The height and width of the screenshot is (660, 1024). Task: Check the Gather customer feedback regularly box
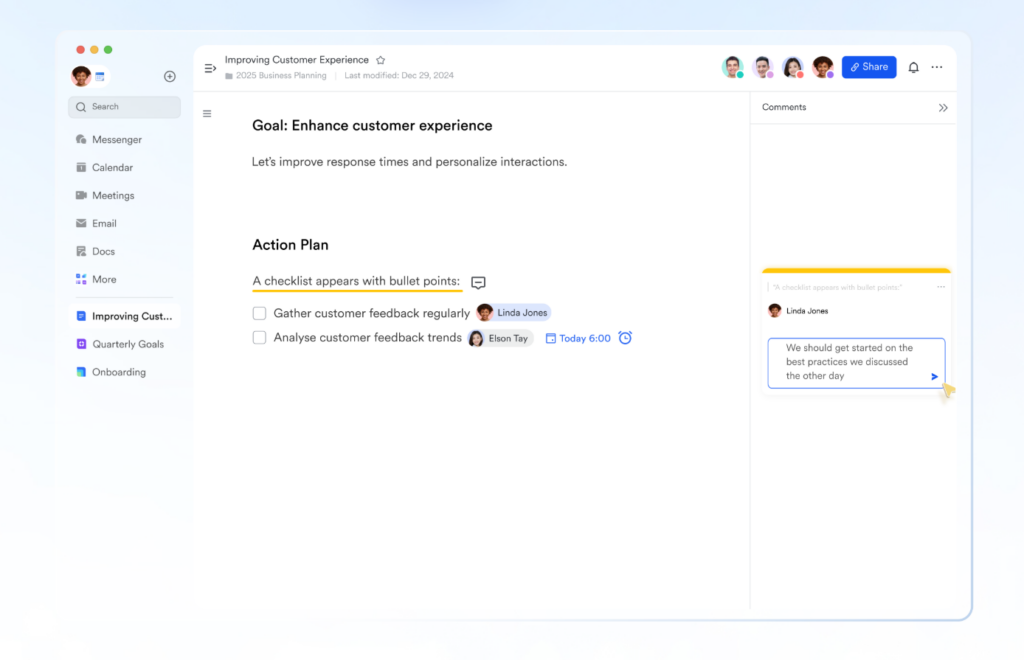[x=259, y=313]
